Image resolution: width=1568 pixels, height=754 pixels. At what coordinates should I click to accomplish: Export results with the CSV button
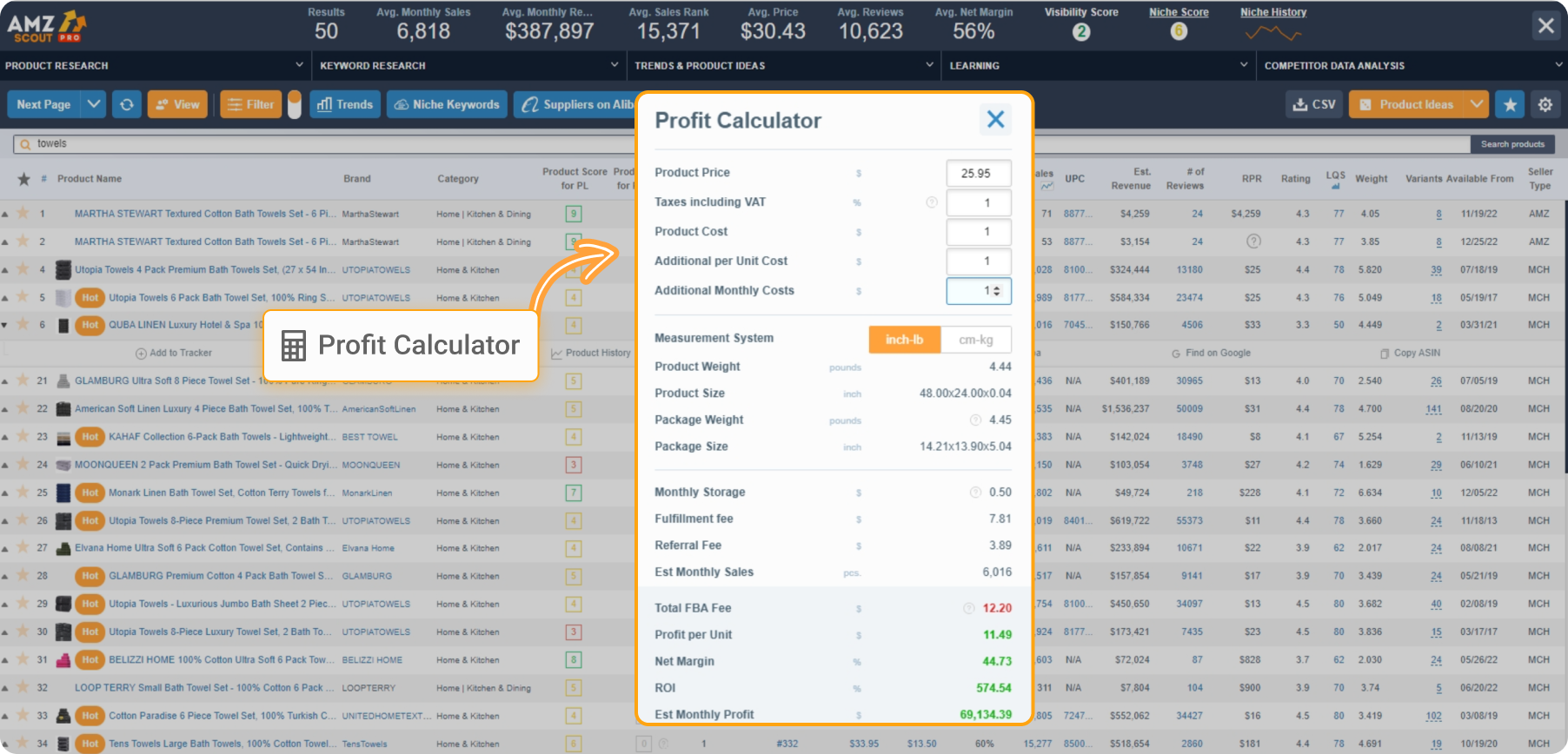pyautogui.click(x=1314, y=104)
